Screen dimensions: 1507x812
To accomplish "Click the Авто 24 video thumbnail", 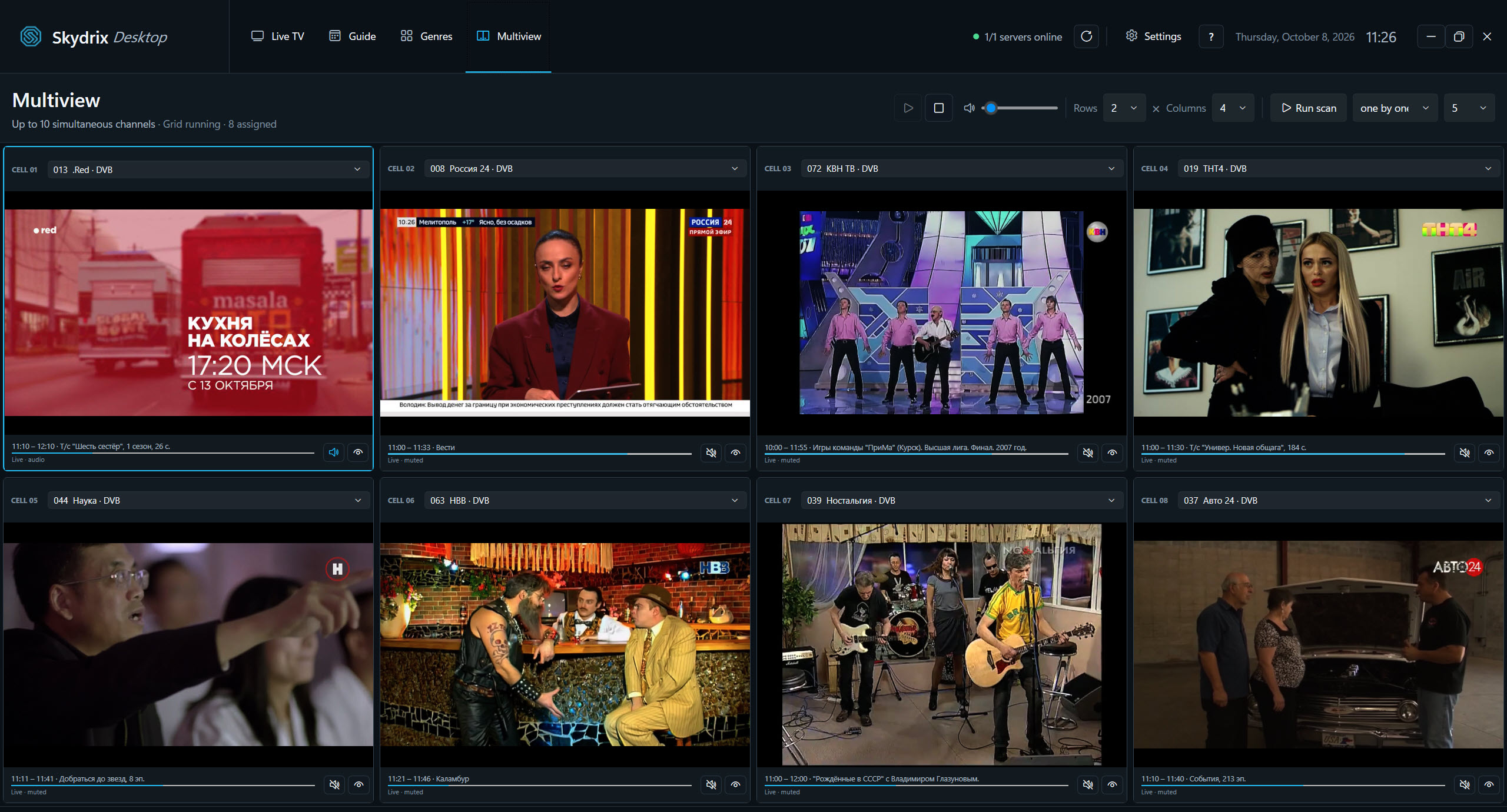I will 1319,644.
